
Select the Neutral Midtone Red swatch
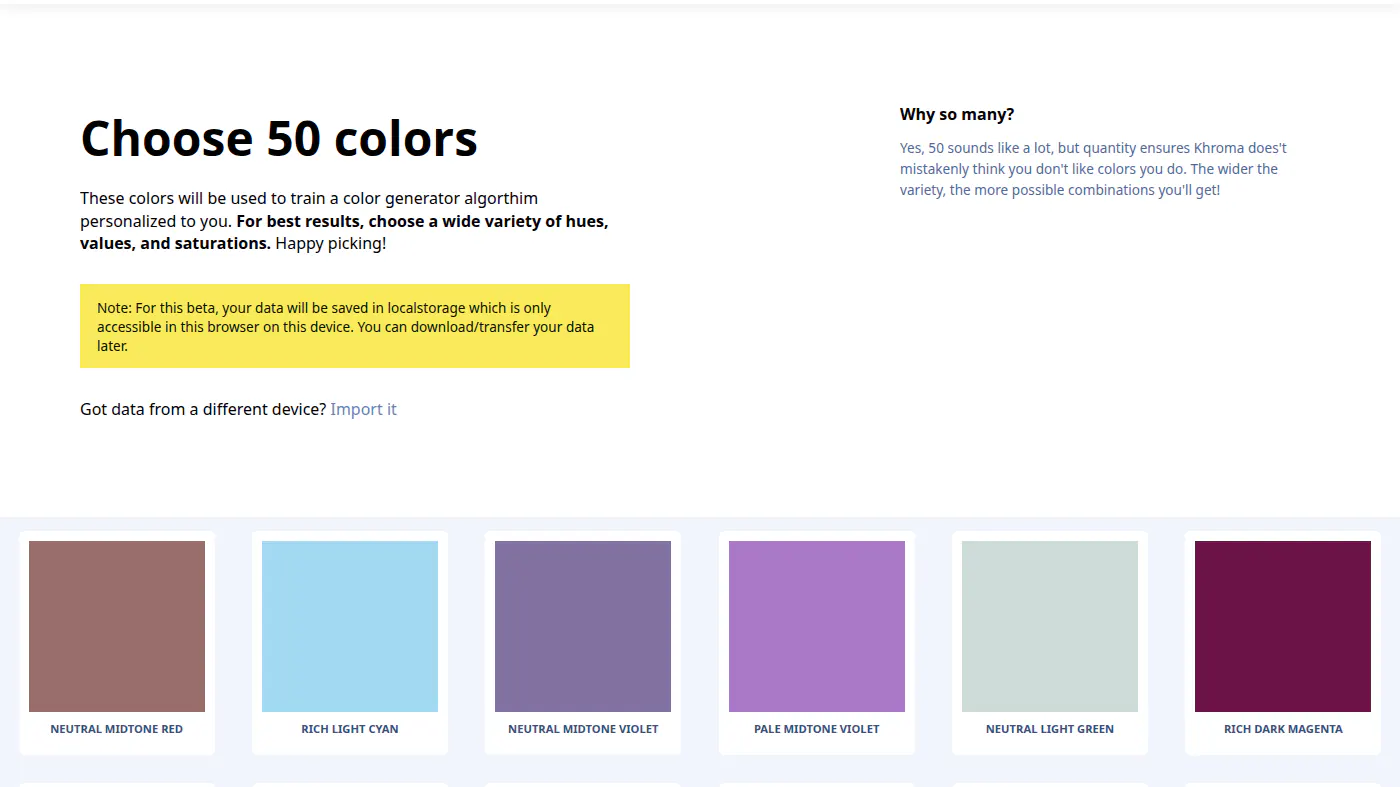pos(117,626)
